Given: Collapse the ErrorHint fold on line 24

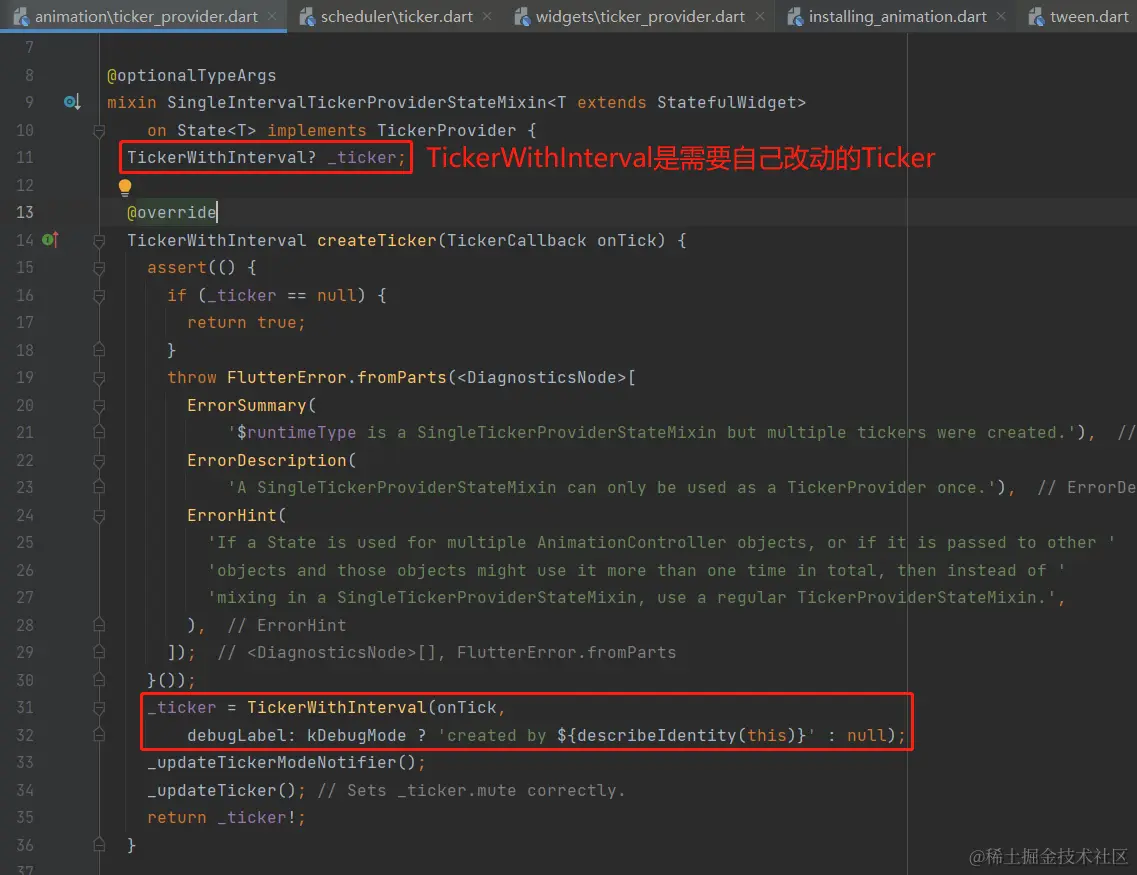Looking at the screenshot, I should click(99, 516).
